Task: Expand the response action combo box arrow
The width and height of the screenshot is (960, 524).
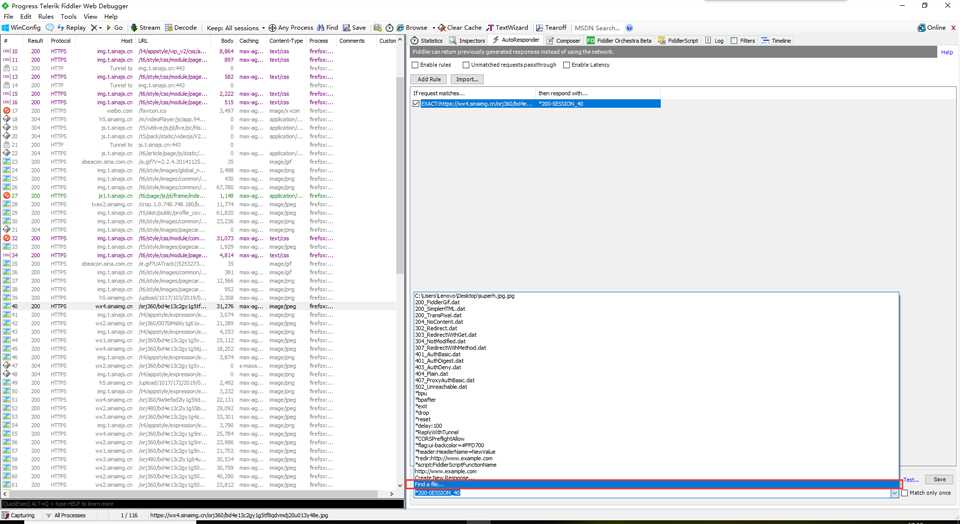Action: pos(895,493)
